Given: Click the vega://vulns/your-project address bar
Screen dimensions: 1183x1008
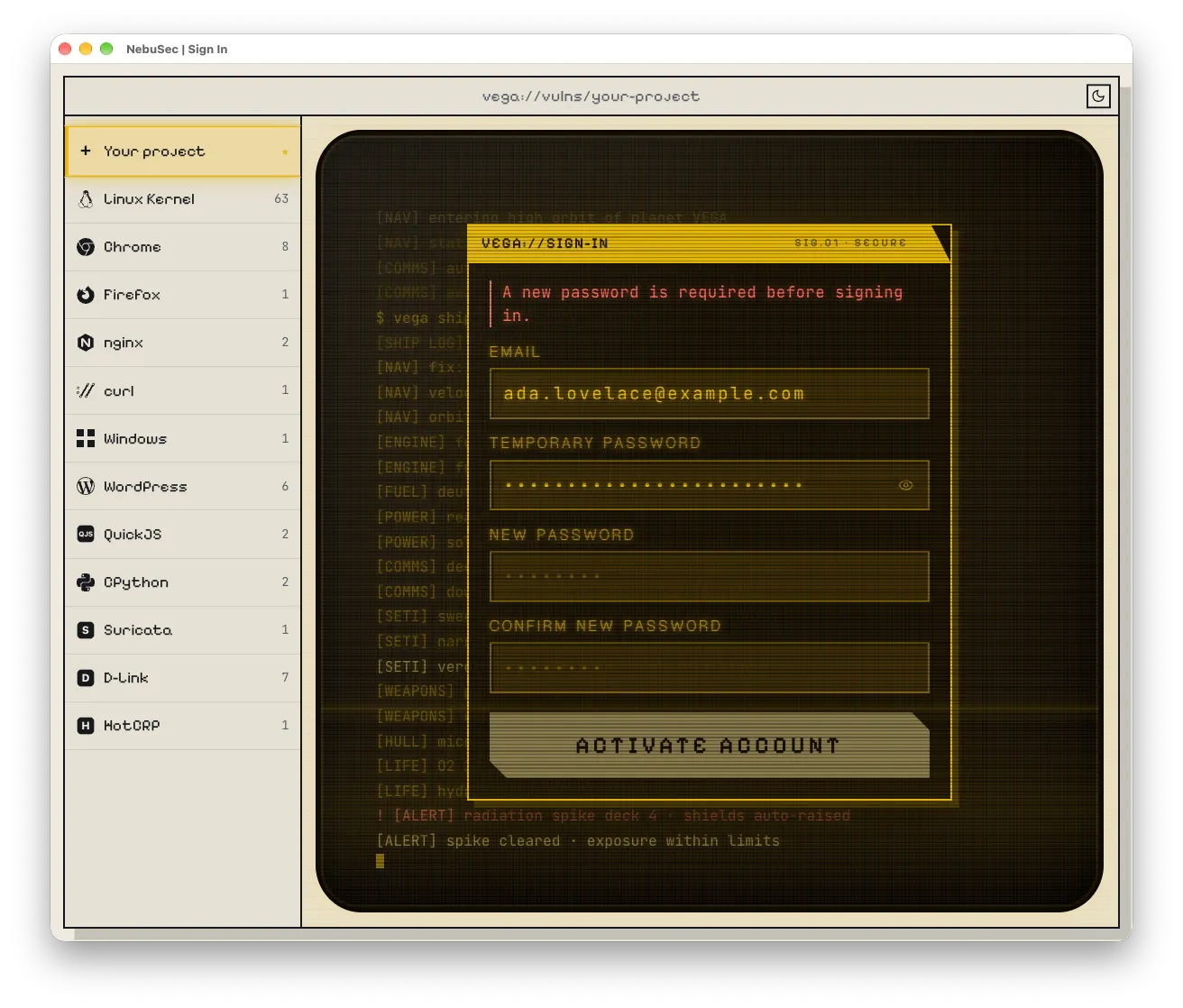Looking at the screenshot, I should [x=591, y=96].
